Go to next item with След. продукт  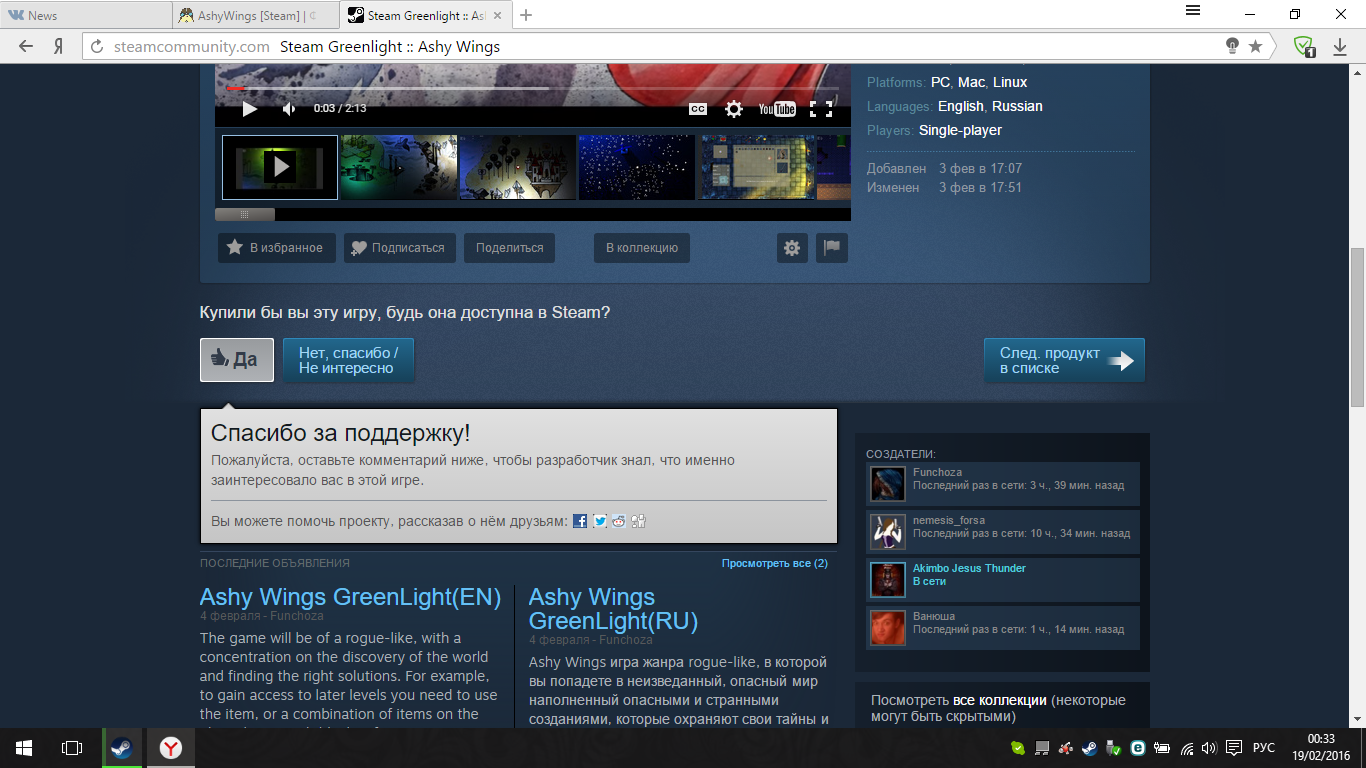tap(1064, 360)
